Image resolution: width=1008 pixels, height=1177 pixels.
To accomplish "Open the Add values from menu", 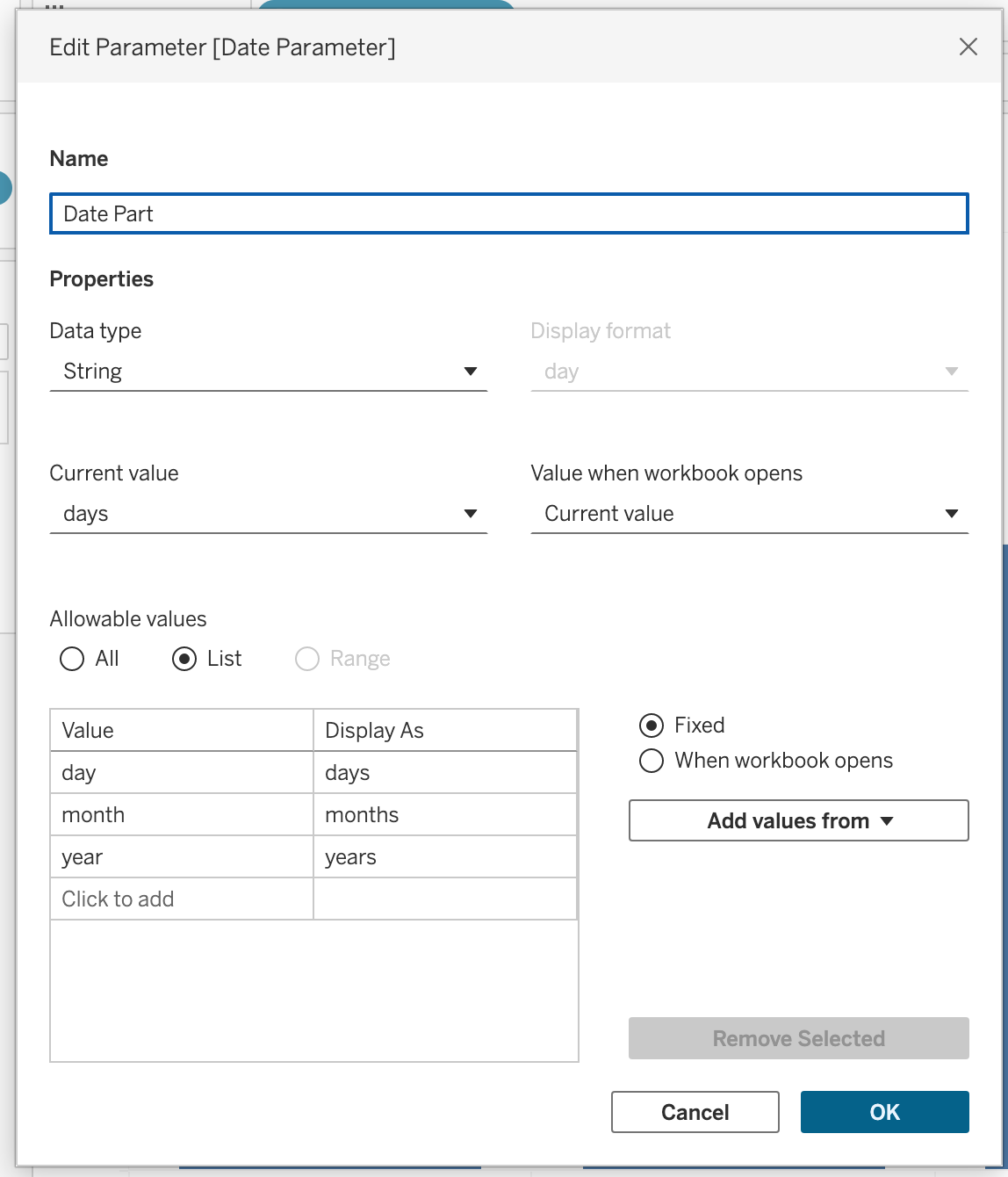I will [x=798, y=820].
